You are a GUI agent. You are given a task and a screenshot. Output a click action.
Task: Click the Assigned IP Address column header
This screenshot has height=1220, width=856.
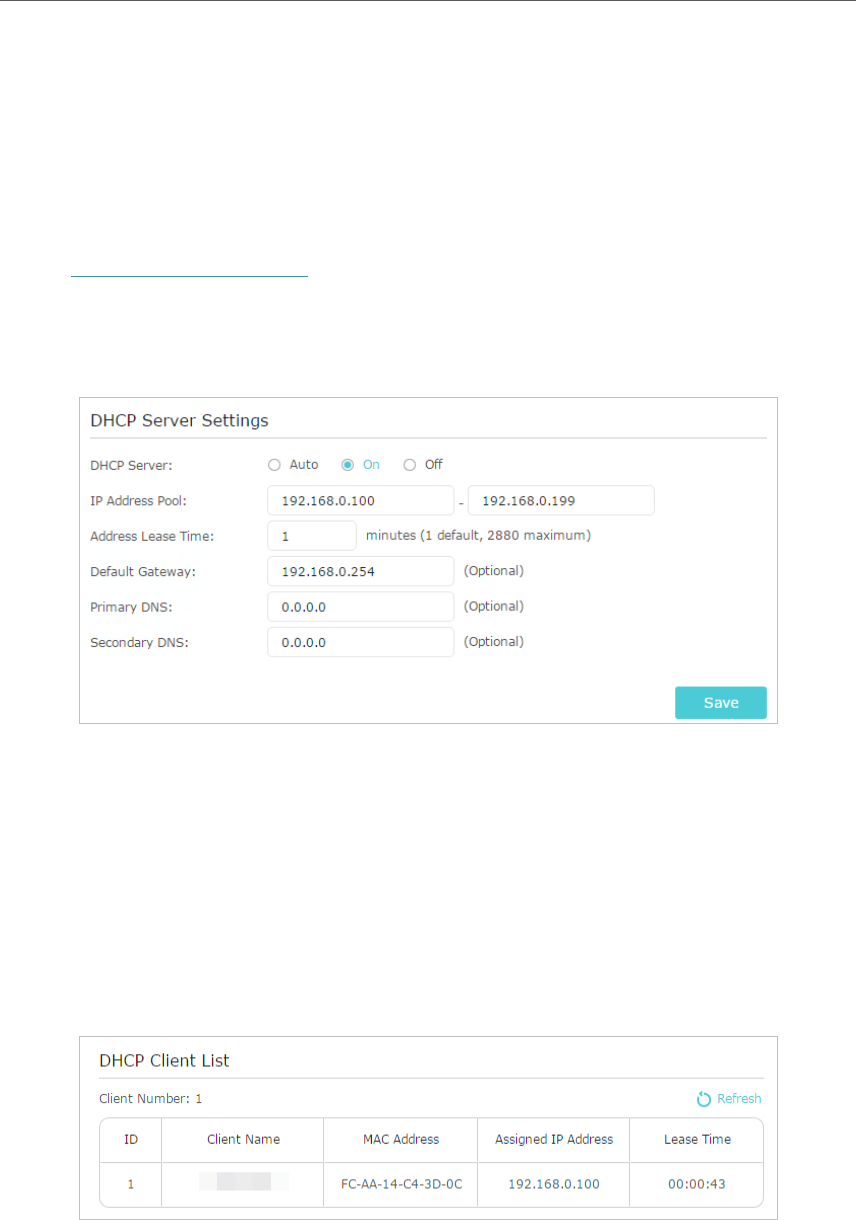tap(554, 1140)
